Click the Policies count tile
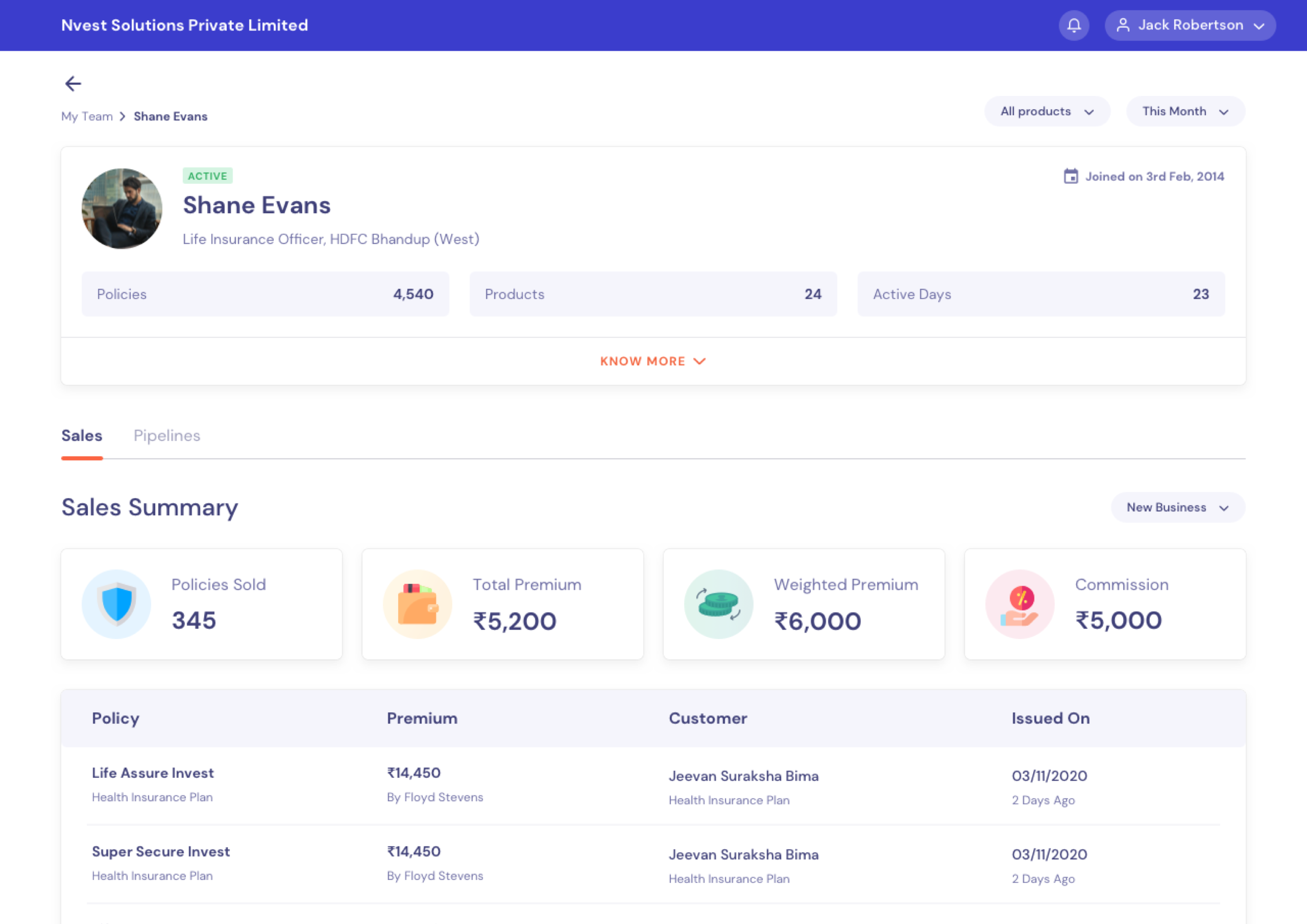The height and width of the screenshot is (924, 1307). click(x=265, y=294)
